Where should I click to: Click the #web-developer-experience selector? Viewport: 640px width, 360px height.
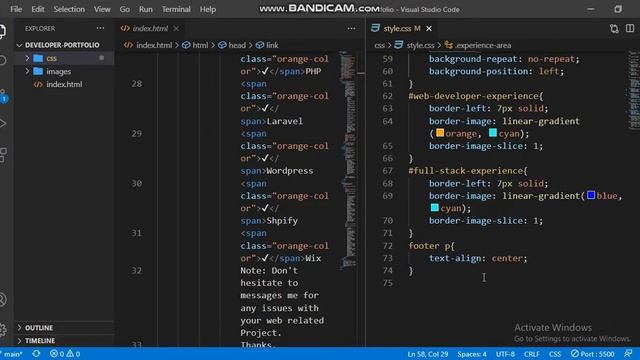(473, 96)
